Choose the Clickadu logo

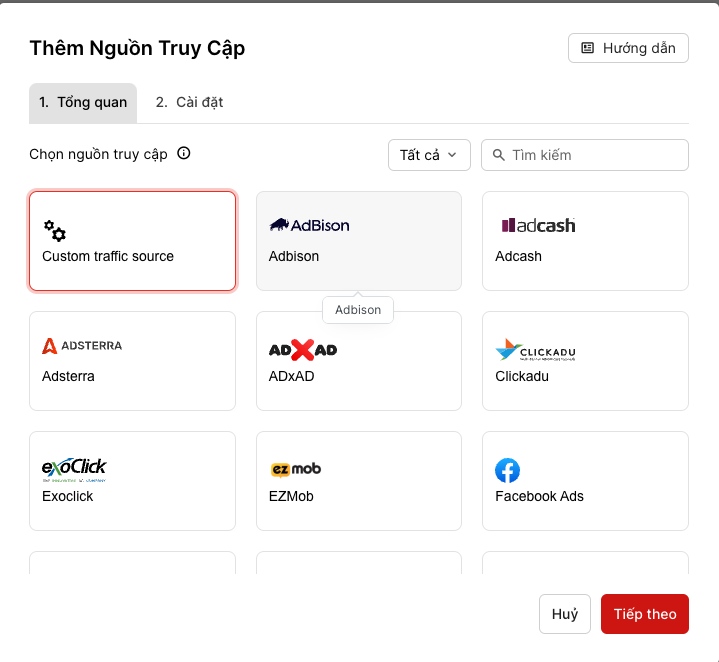point(535,350)
